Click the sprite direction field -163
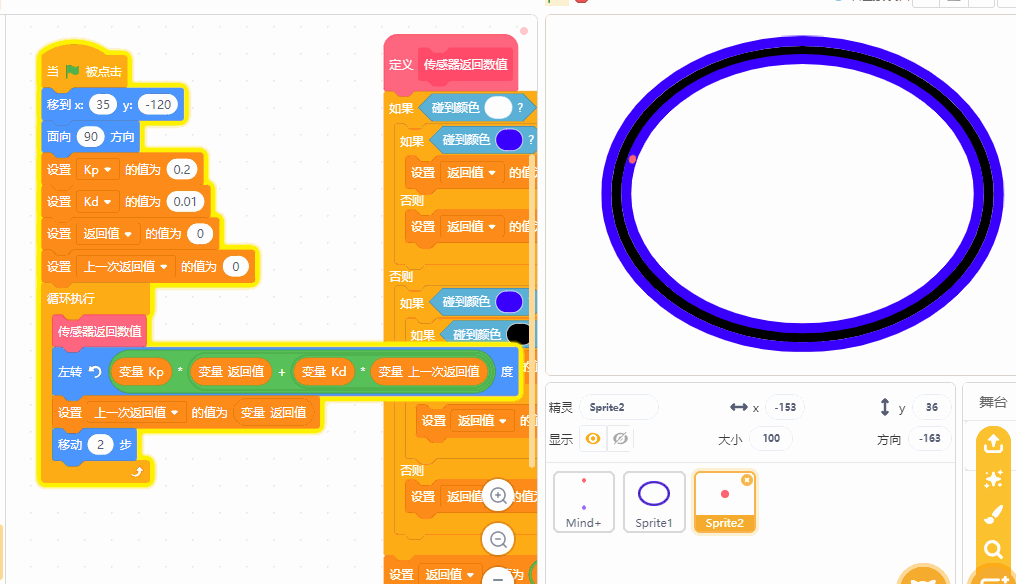The width and height of the screenshot is (1016, 584). coord(929,438)
